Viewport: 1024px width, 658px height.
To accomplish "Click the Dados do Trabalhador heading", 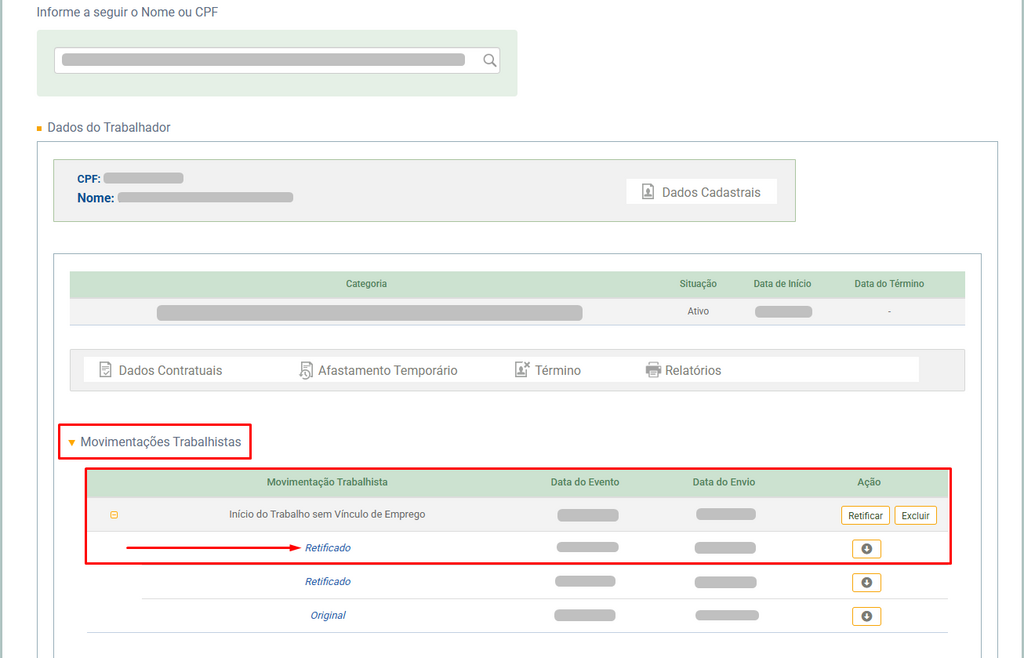I will tap(108, 128).
